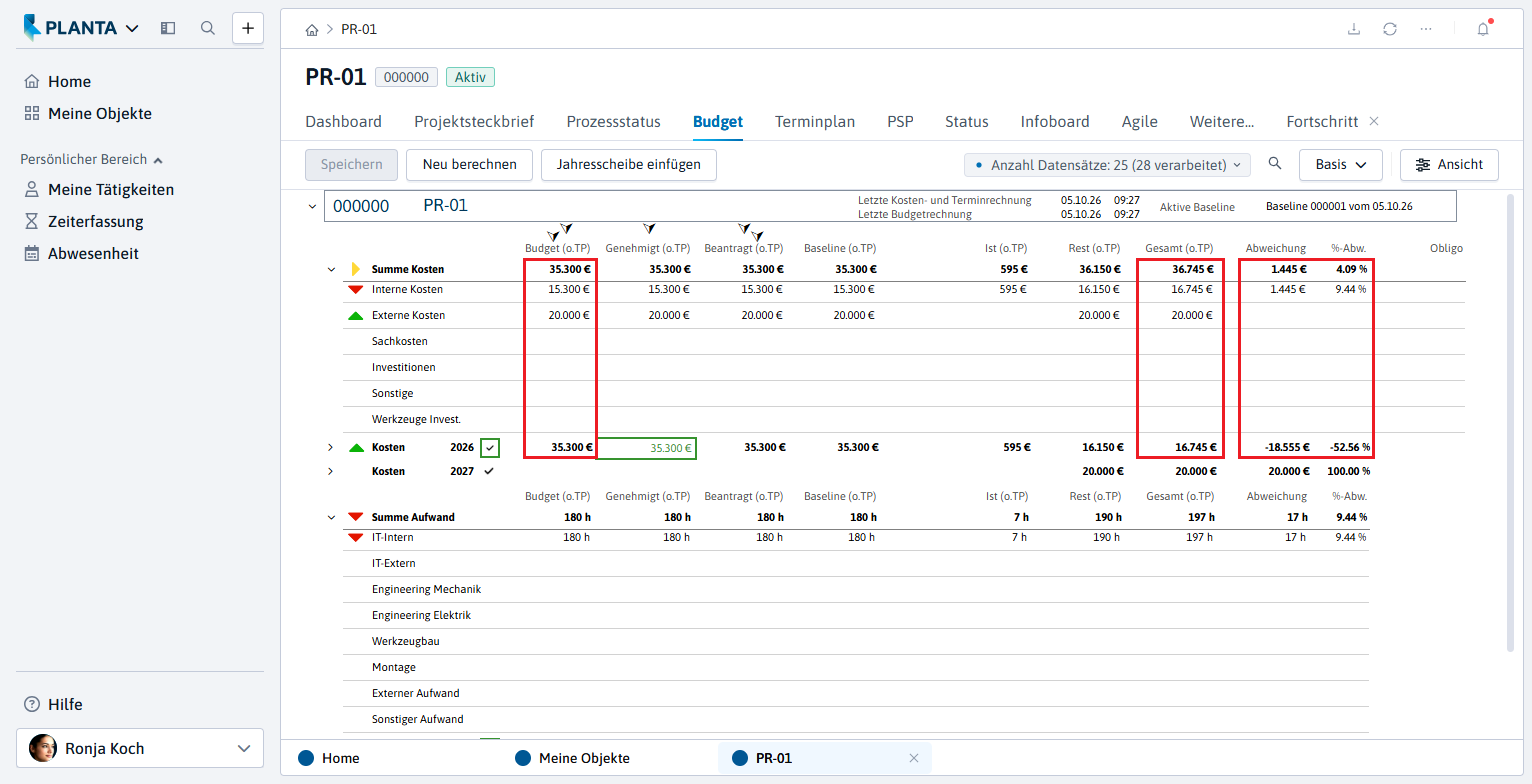Click the Ansicht button
This screenshot has height=784, width=1532.
click(1449, 164)
